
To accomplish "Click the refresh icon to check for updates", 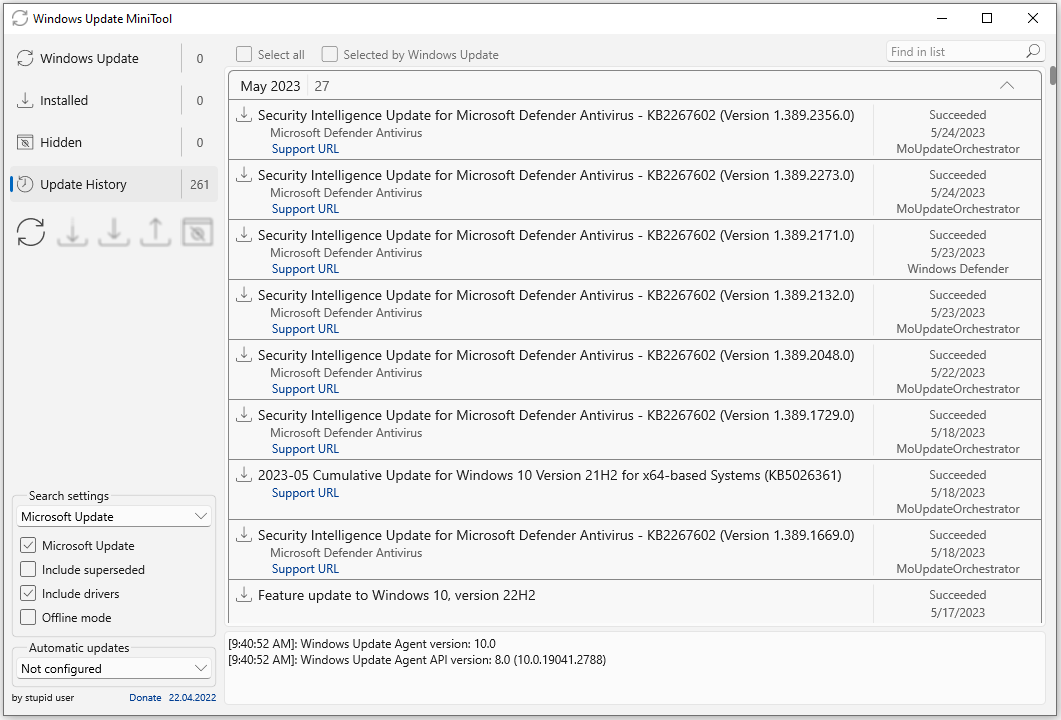I will pyautogui.click(x=31, y=232).
